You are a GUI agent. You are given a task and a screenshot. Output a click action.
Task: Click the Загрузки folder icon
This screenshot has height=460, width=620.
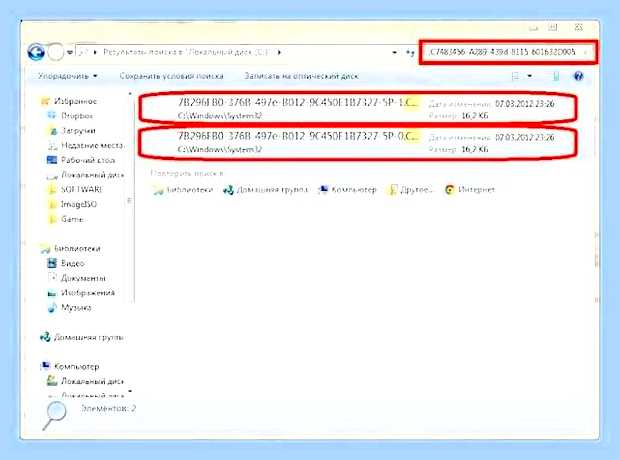coord(52,131)
